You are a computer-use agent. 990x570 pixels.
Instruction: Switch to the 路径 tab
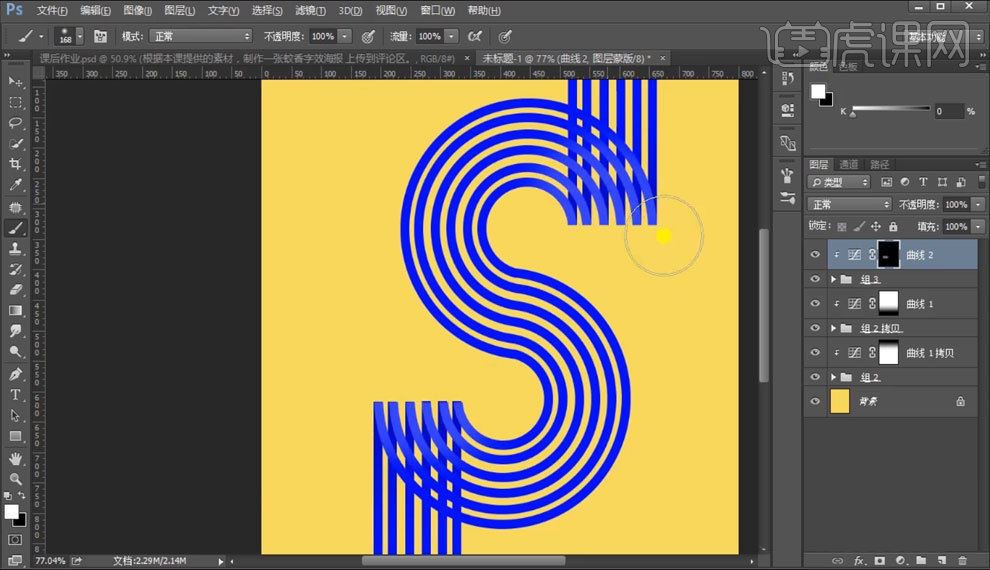click(x=880, y=165)
